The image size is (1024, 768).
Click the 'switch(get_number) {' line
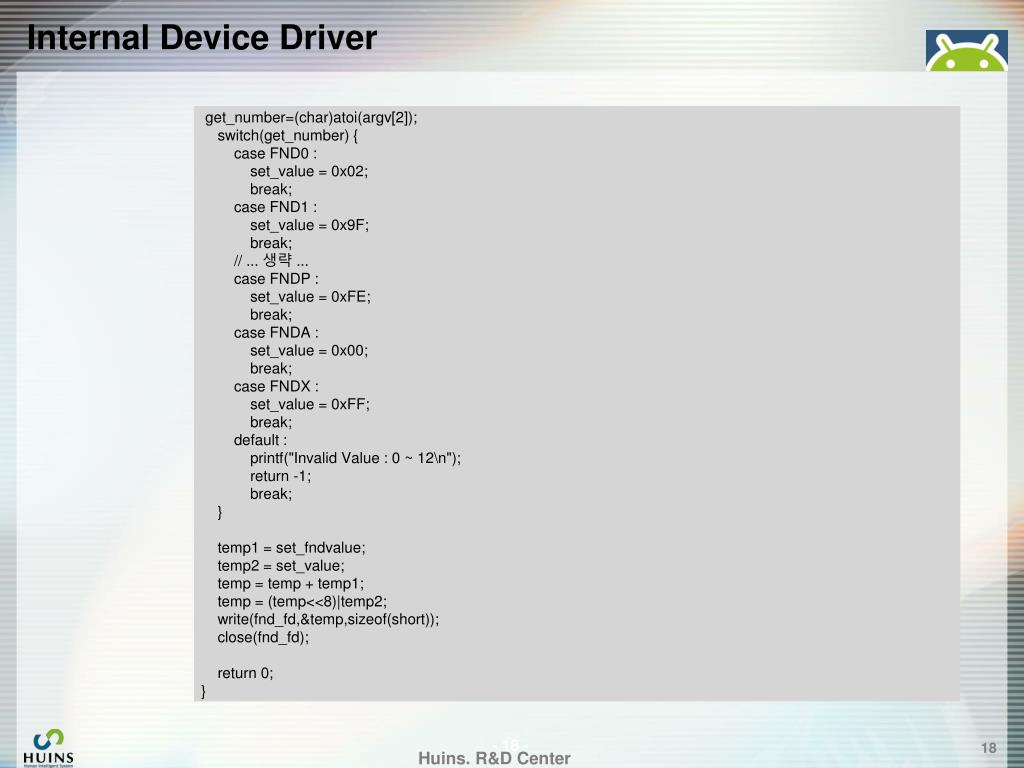(x=287, y=136)
